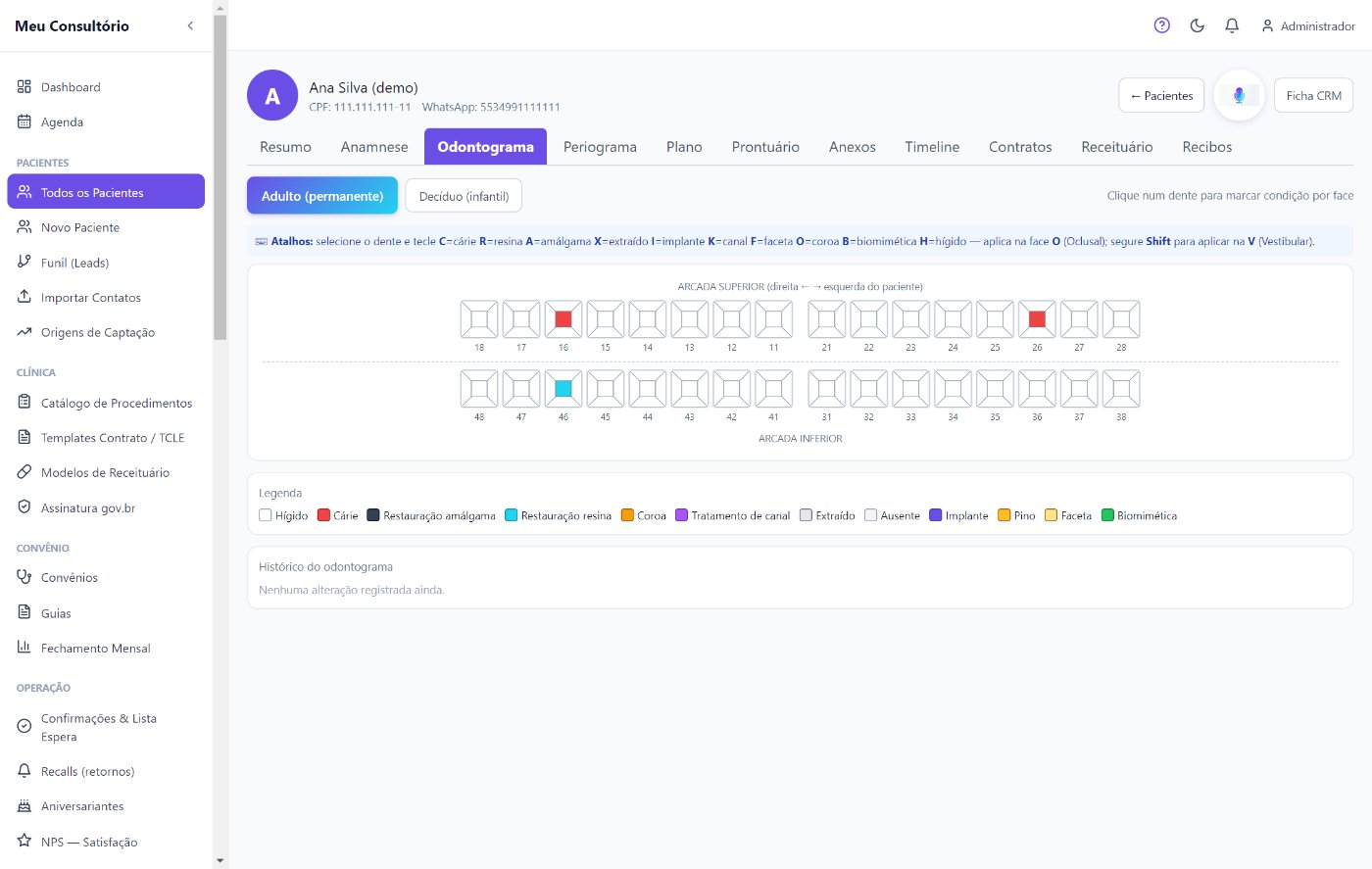Open the Recibos tab

[1207, 147]
